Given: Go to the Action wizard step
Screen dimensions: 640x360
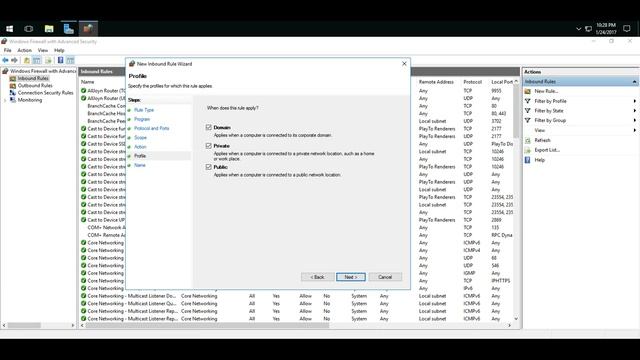Looking at the screenshot, I should (x=140, y=147).
